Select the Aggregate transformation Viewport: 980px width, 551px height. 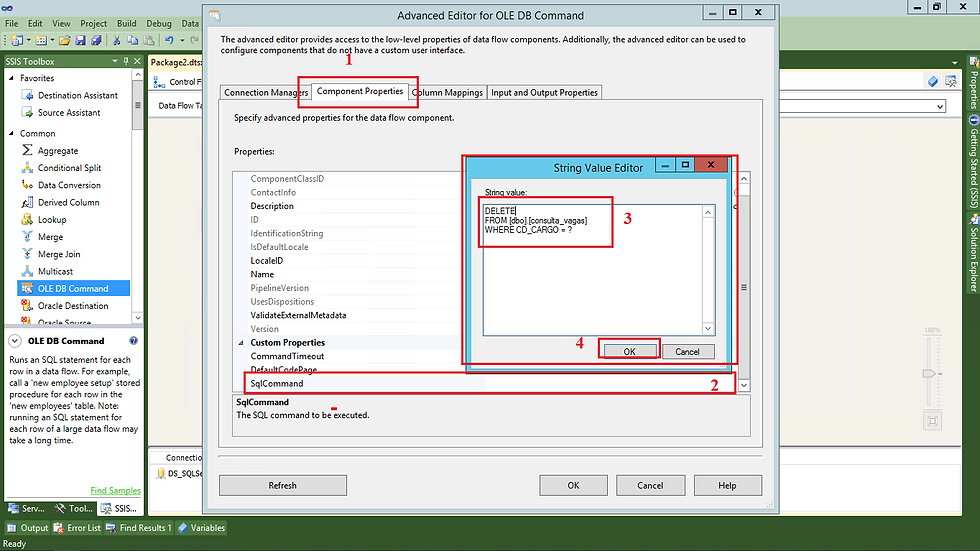pos(58,151)
